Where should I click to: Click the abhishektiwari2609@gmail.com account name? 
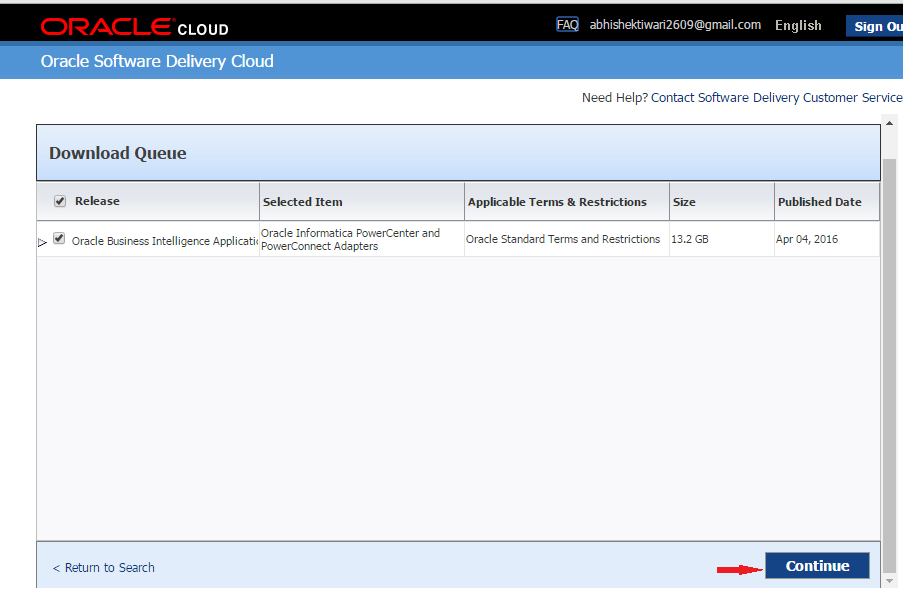[675, 25]
